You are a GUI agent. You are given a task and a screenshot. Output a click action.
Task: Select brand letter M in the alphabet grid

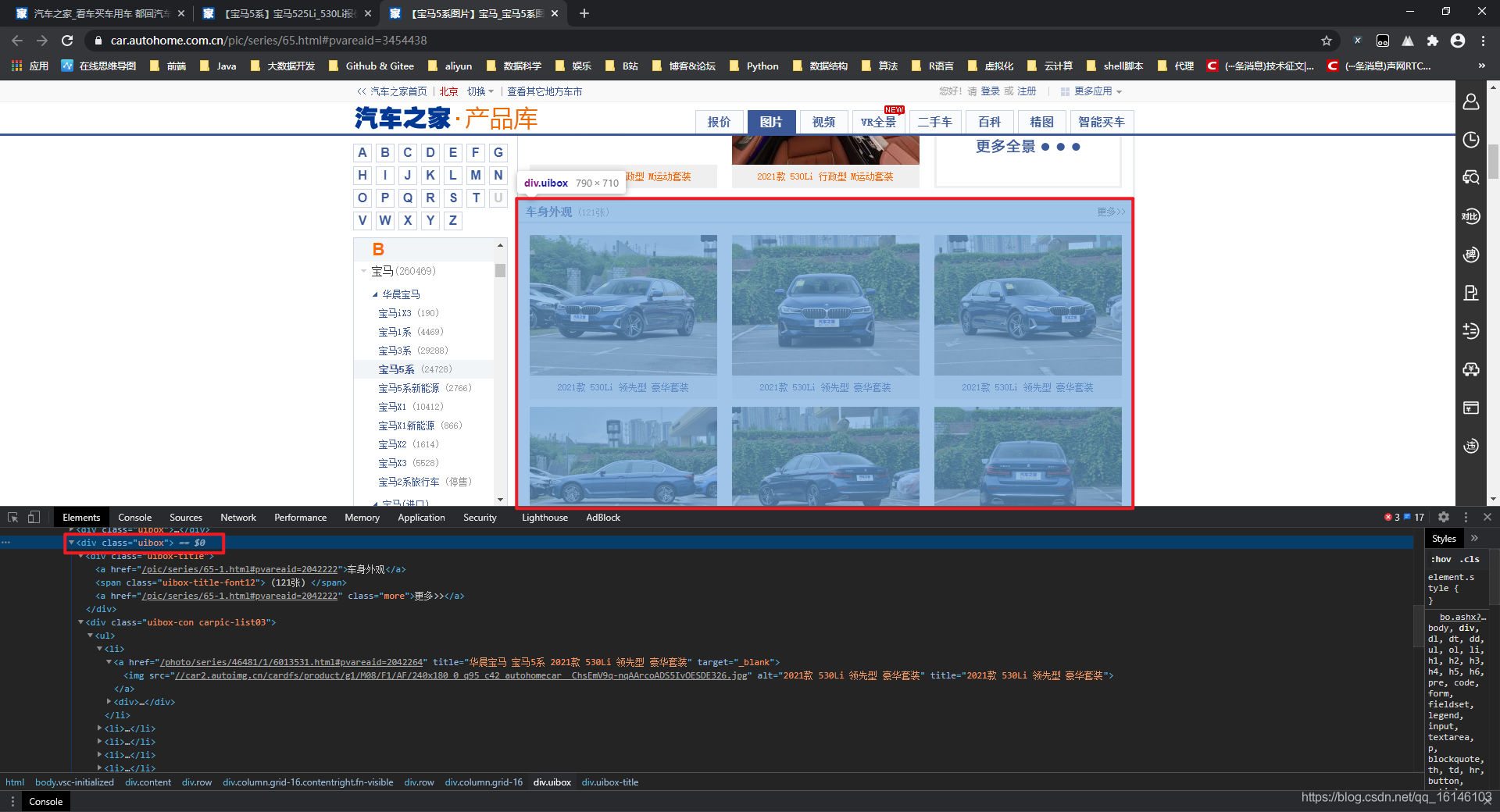click(476, 175)
